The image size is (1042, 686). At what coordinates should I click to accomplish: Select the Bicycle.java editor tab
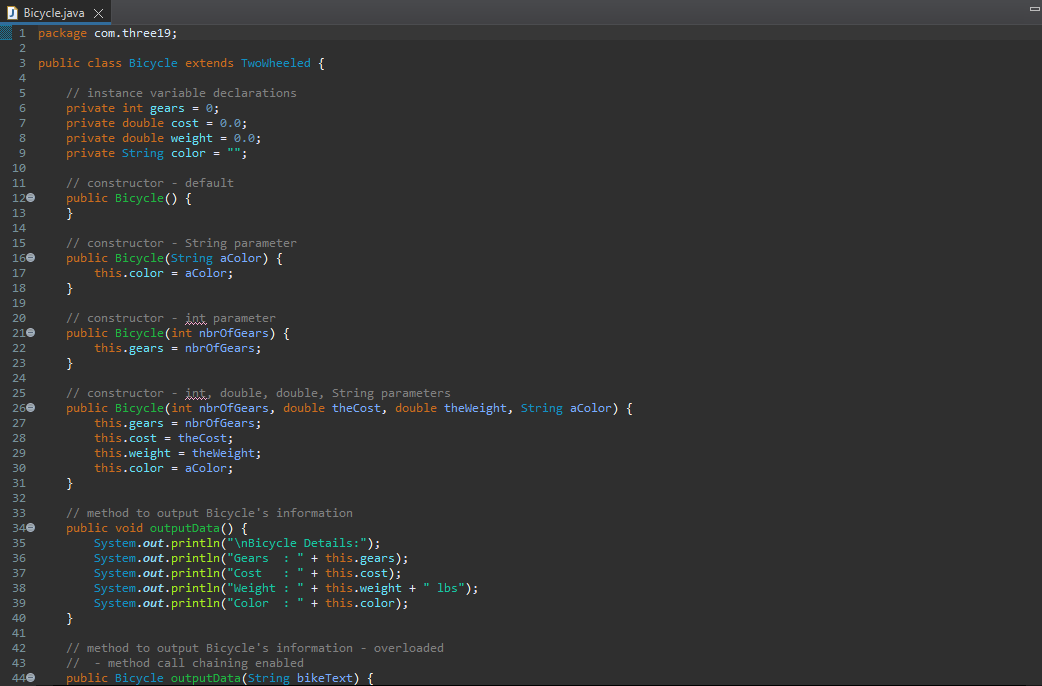55,14
